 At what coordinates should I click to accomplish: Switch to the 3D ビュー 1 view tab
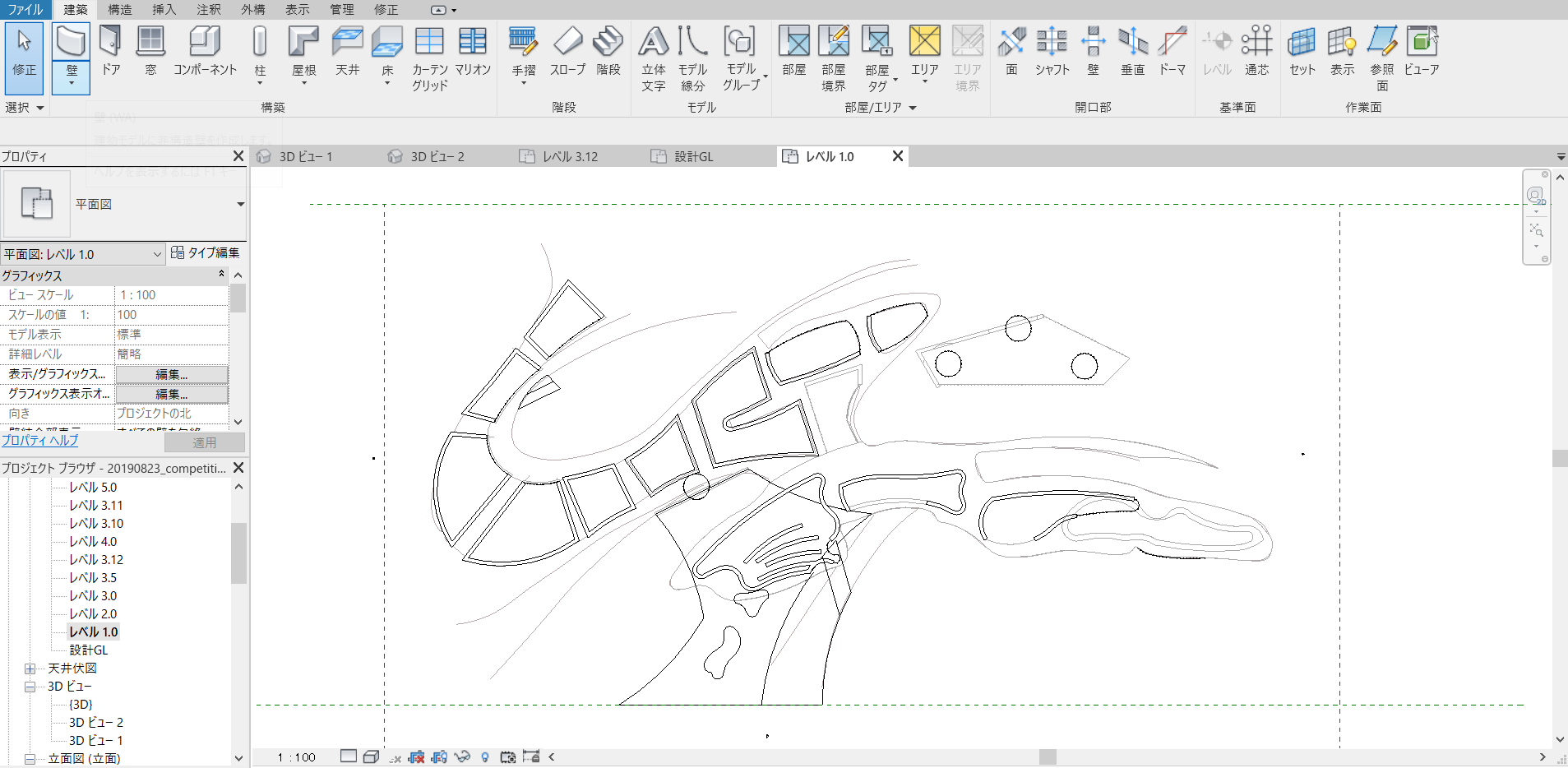pos(306,157)
